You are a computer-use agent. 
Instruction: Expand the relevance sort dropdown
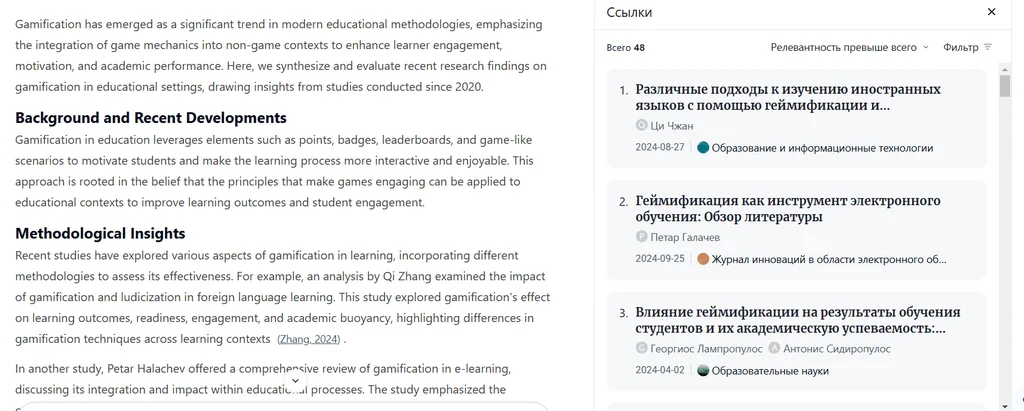coord(849,47)
